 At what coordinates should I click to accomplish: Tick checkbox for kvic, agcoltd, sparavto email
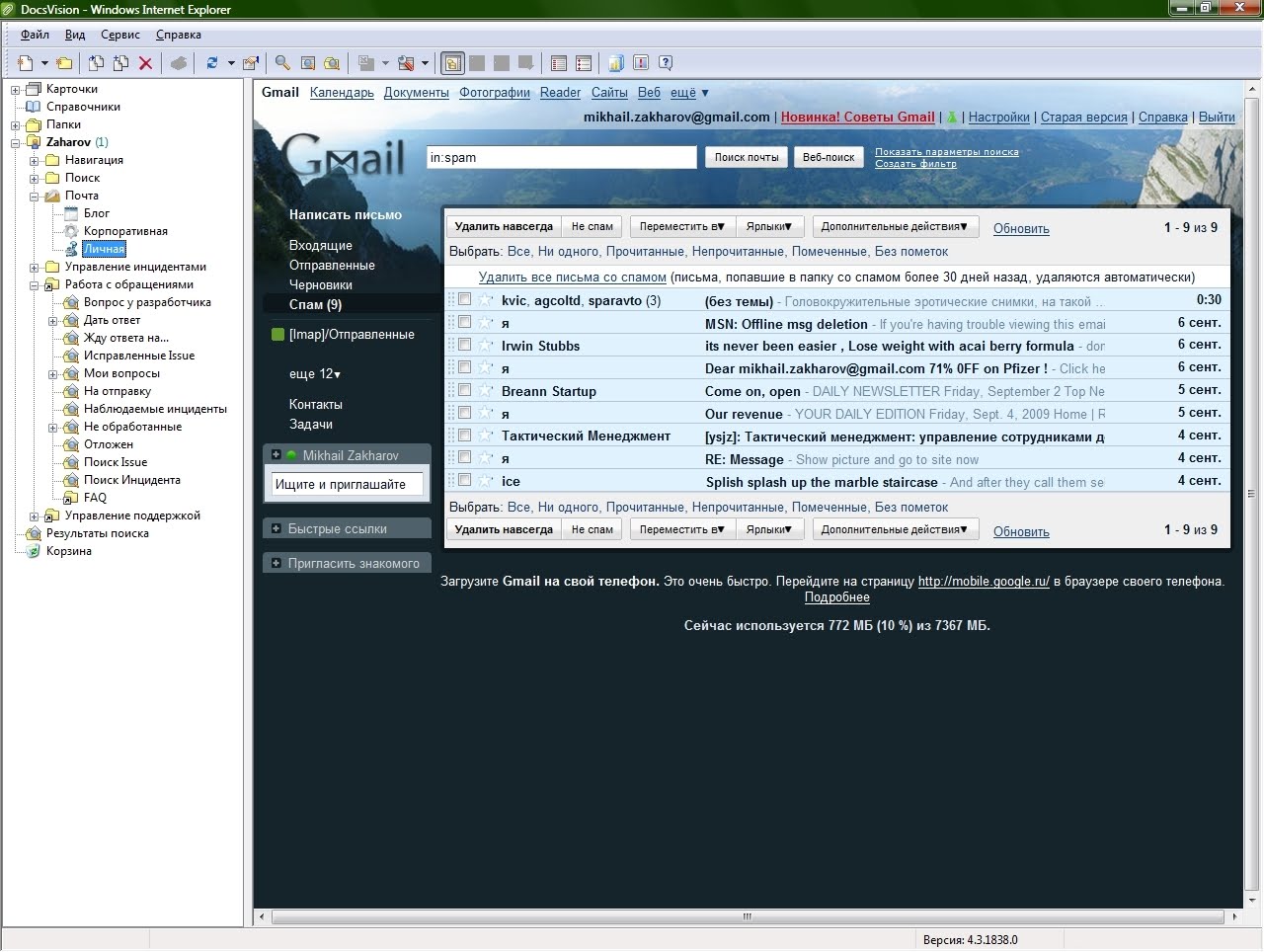[x=464, y=299]
